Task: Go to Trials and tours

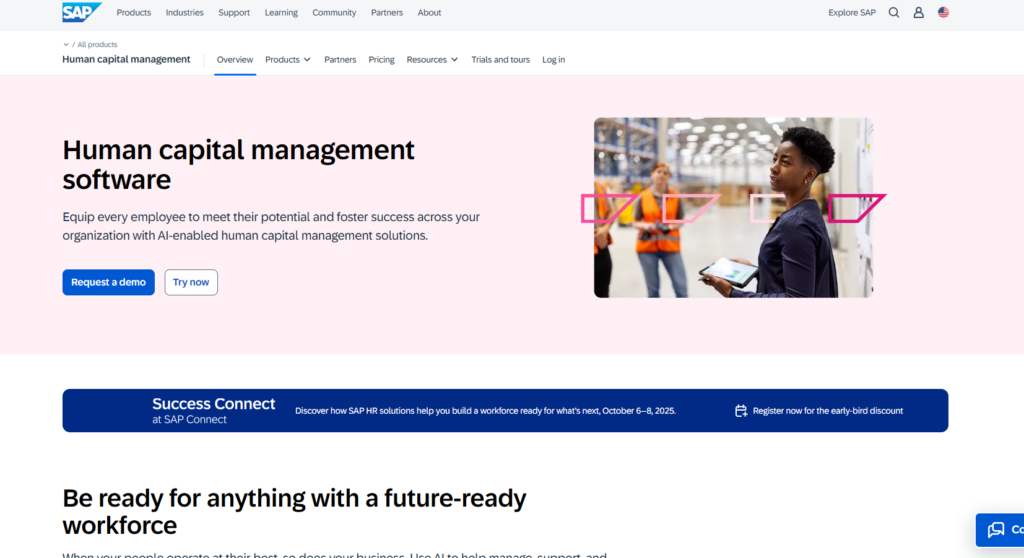Action: click(500, 60)
